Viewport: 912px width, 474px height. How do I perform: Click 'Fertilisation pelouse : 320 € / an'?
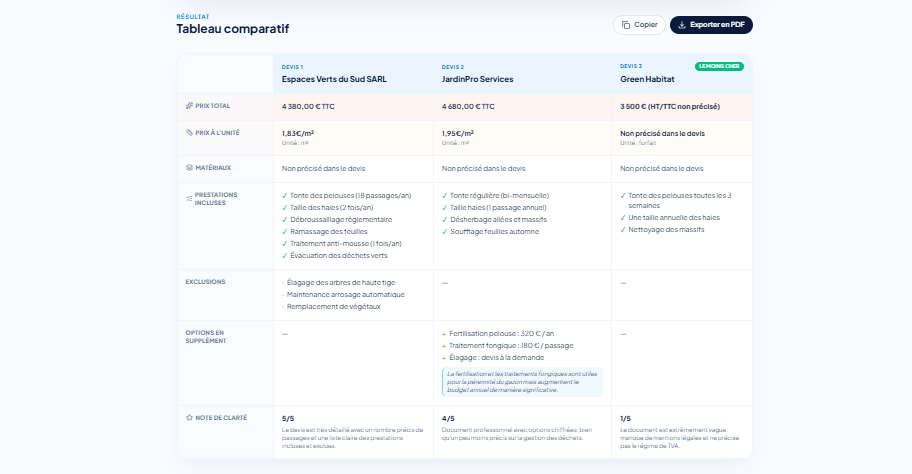[501, 334]
